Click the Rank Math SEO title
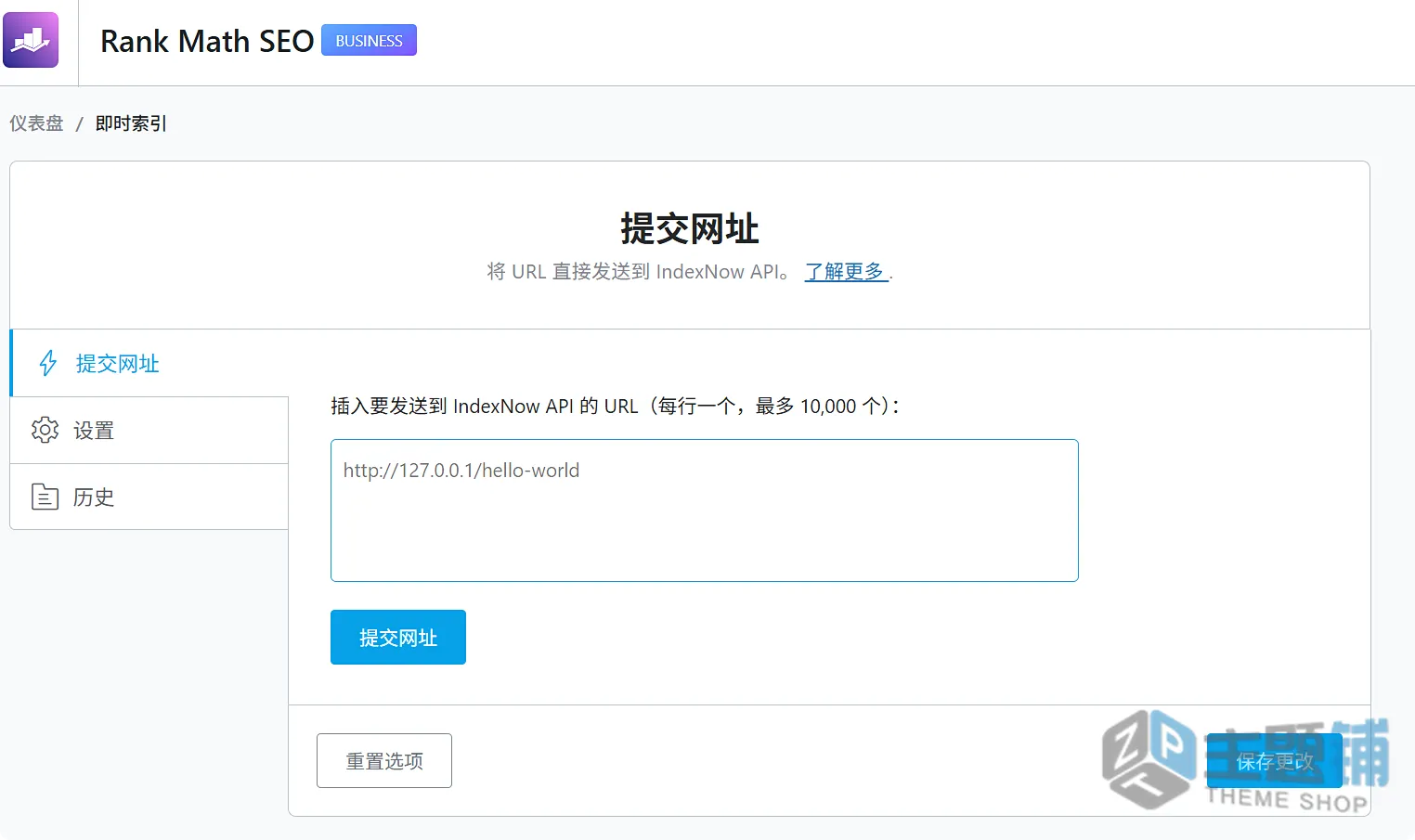 207,41
